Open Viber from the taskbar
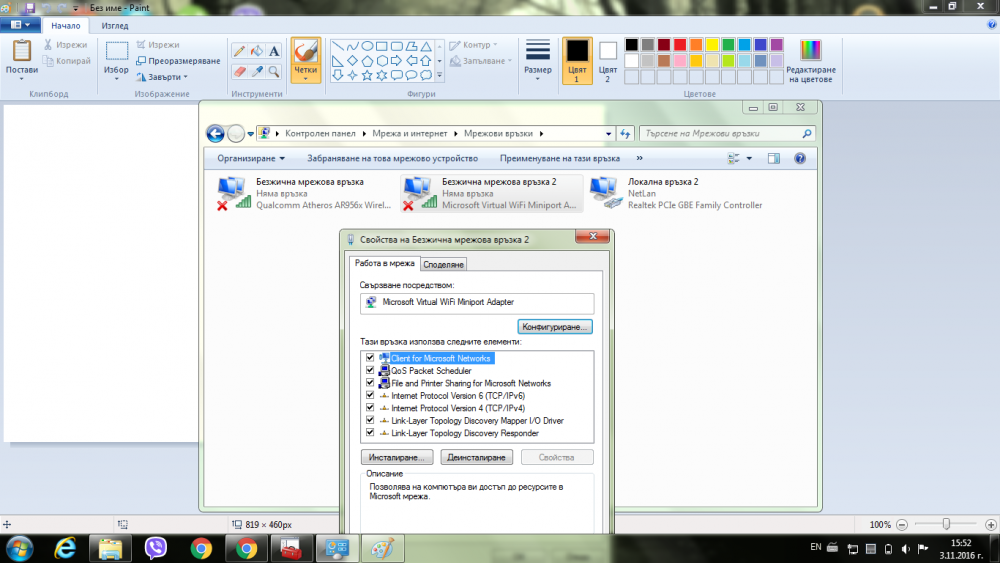 click(x=156, y=548)
